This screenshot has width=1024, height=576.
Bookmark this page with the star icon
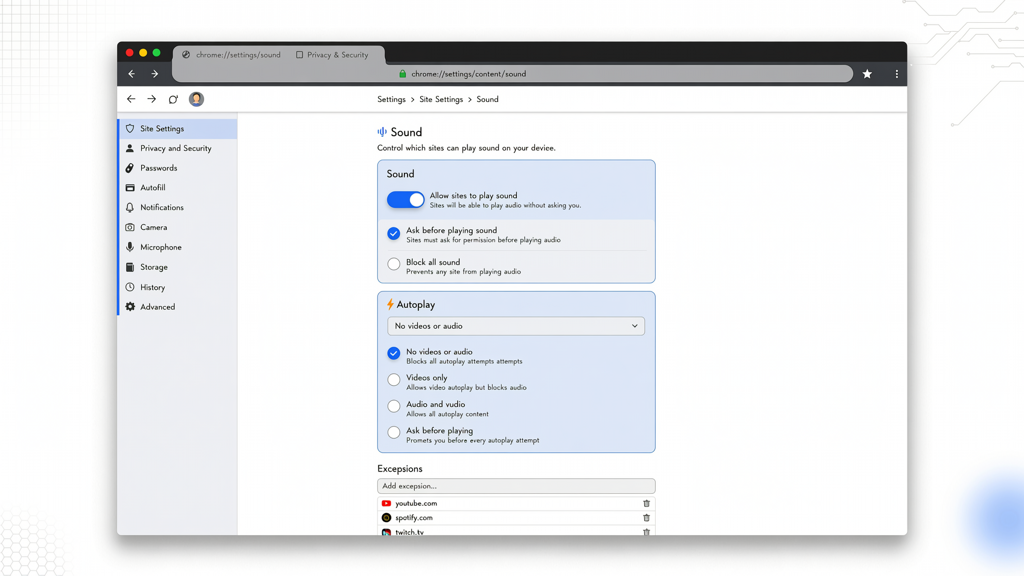coord(867,74)
